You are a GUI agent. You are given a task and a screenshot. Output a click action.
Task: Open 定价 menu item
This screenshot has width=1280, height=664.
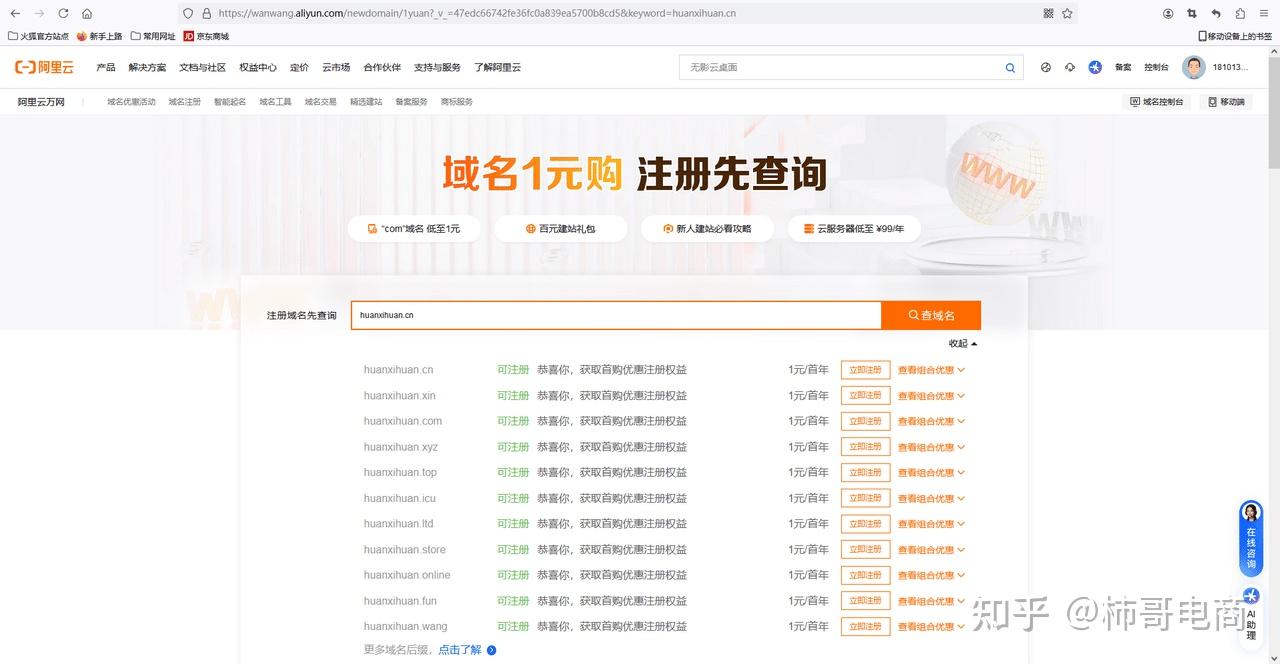click(299, 67)
